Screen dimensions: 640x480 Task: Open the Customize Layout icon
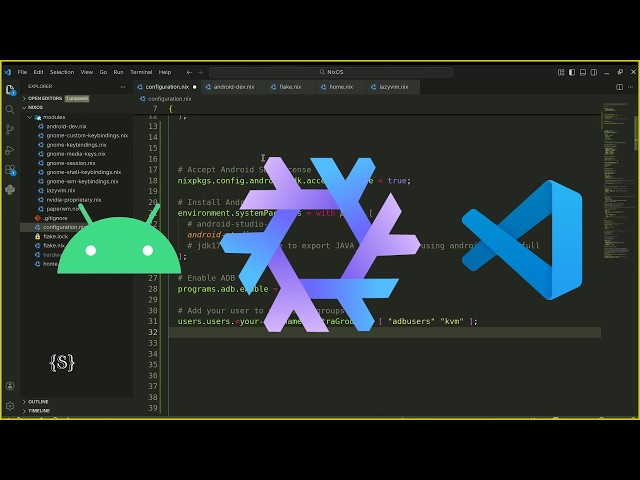pos(561,72)
